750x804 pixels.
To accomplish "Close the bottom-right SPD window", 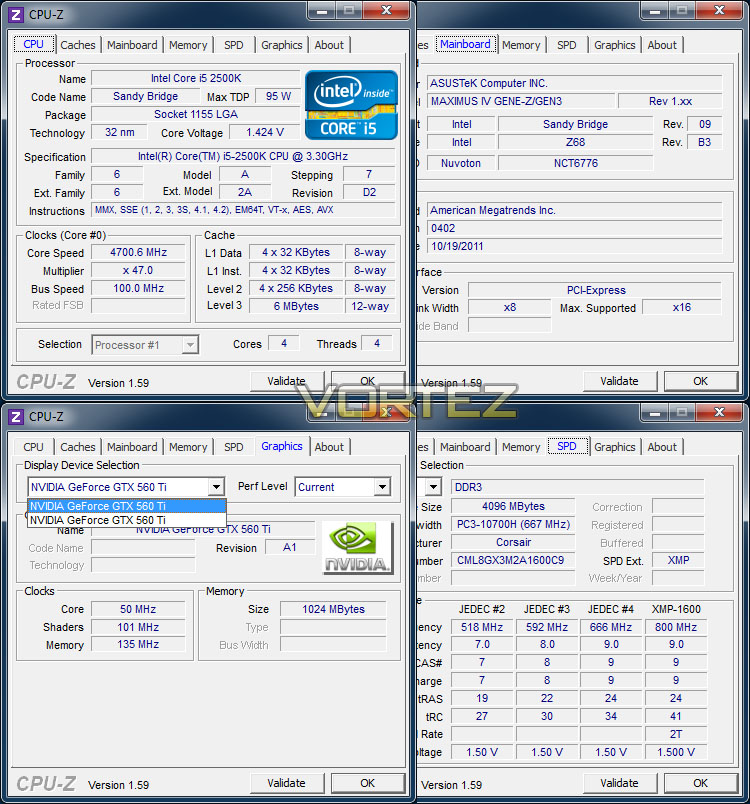I will (719, 412).
